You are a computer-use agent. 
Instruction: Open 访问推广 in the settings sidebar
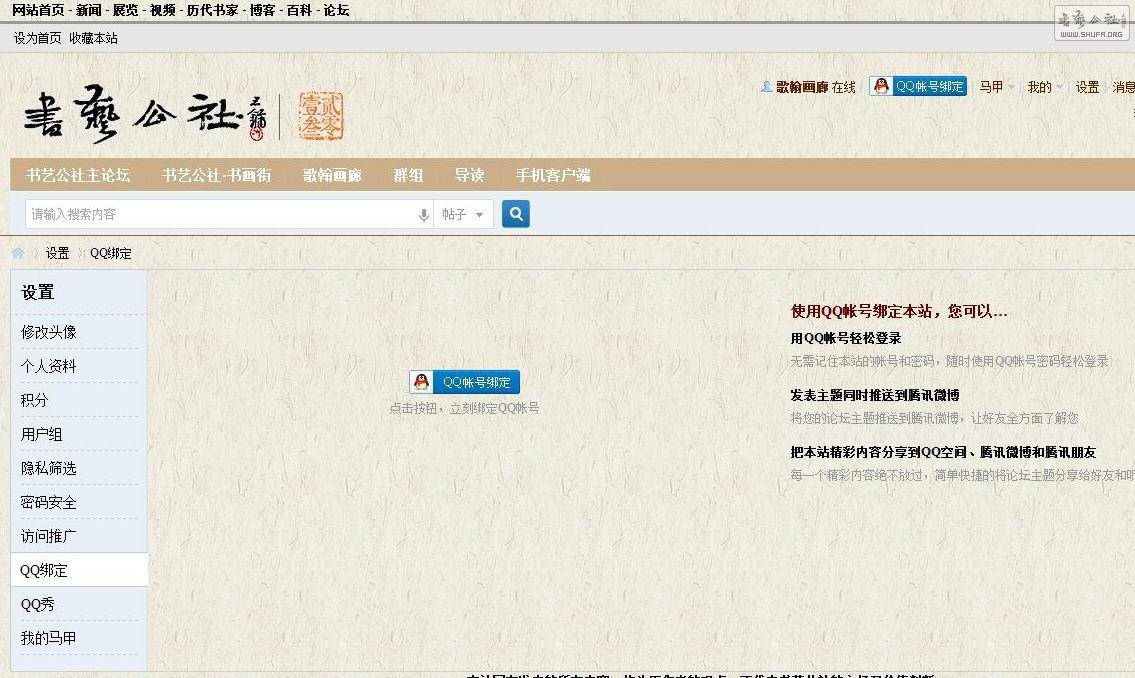click(48, 536)
